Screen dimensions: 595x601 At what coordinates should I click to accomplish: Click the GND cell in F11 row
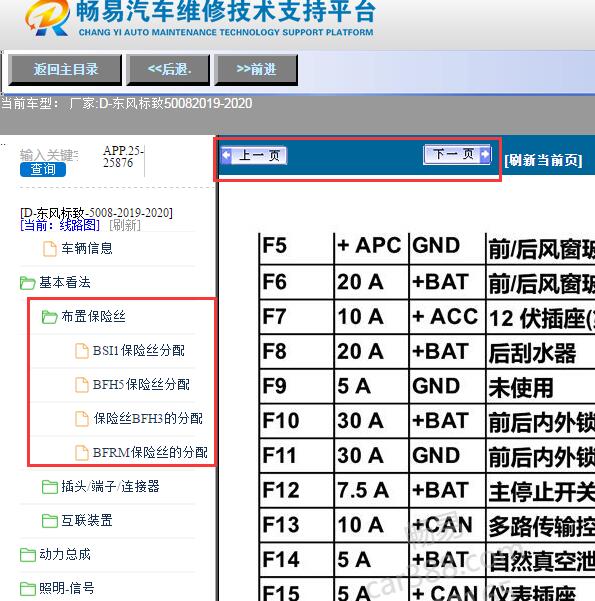447,456
